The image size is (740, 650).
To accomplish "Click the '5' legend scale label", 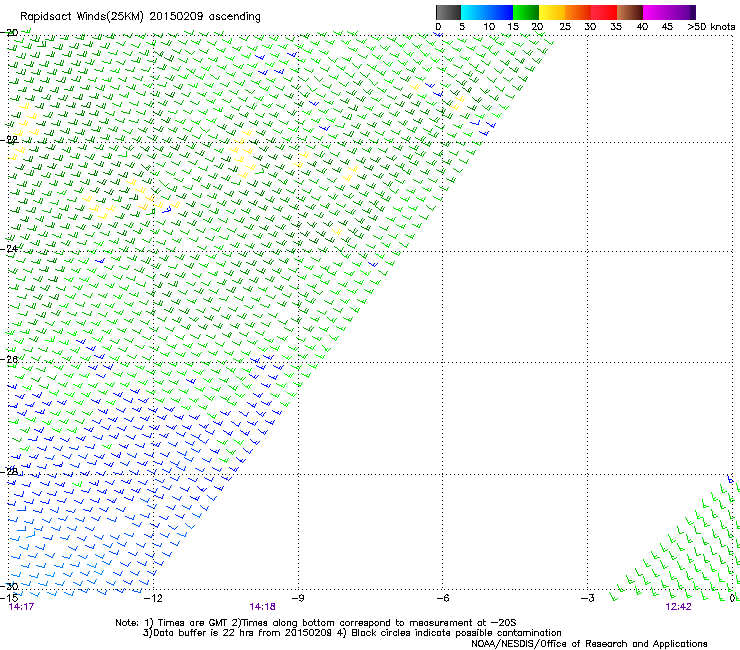I will (462, 27).
